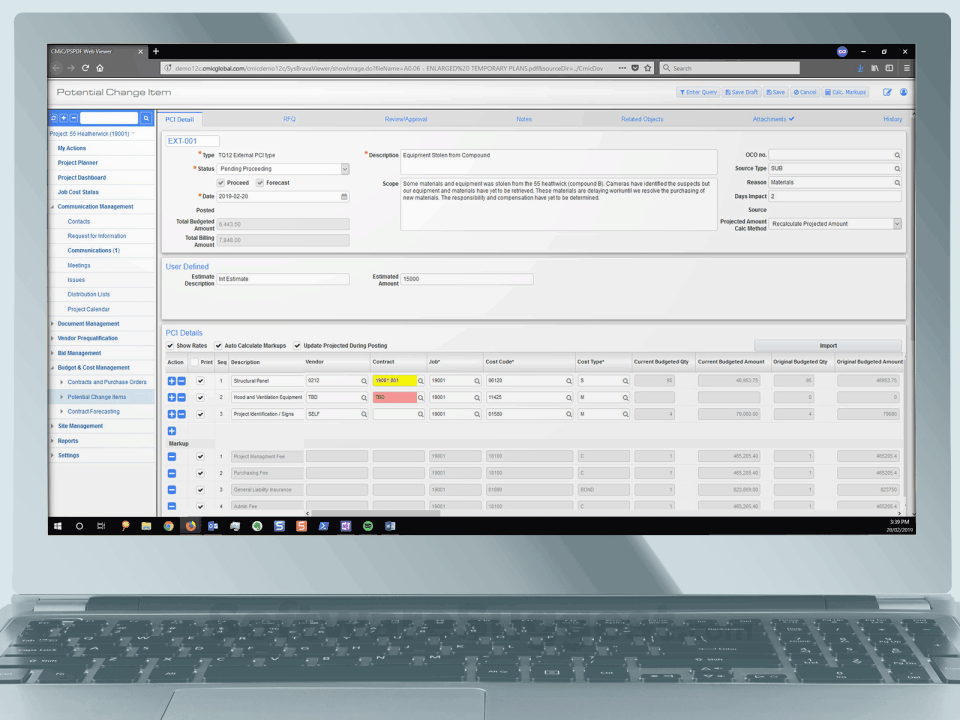Click the search magnifier in the sidebar

point(145,117)
